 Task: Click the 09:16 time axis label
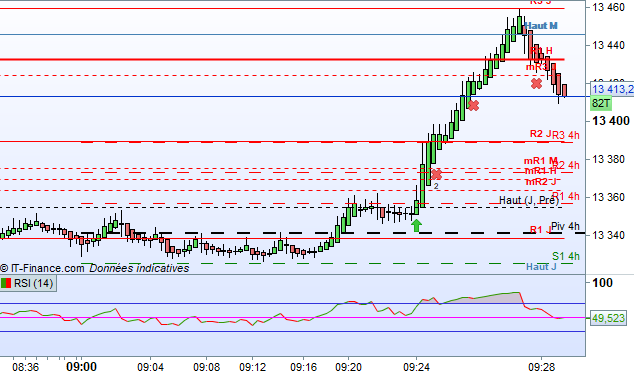click(x=304, y=367)
